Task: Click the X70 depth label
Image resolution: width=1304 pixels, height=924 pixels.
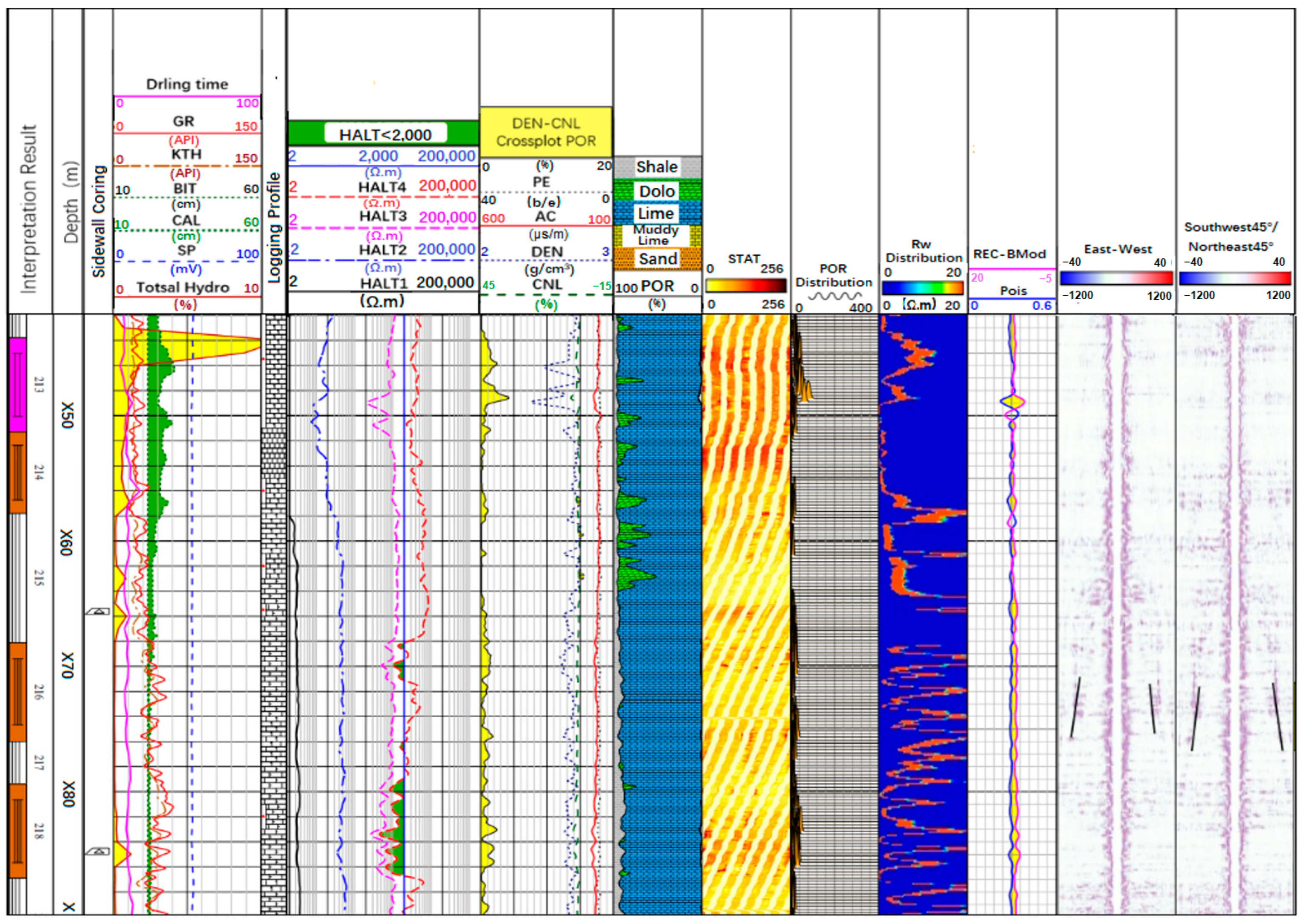Action: click(x=67, y=665)
